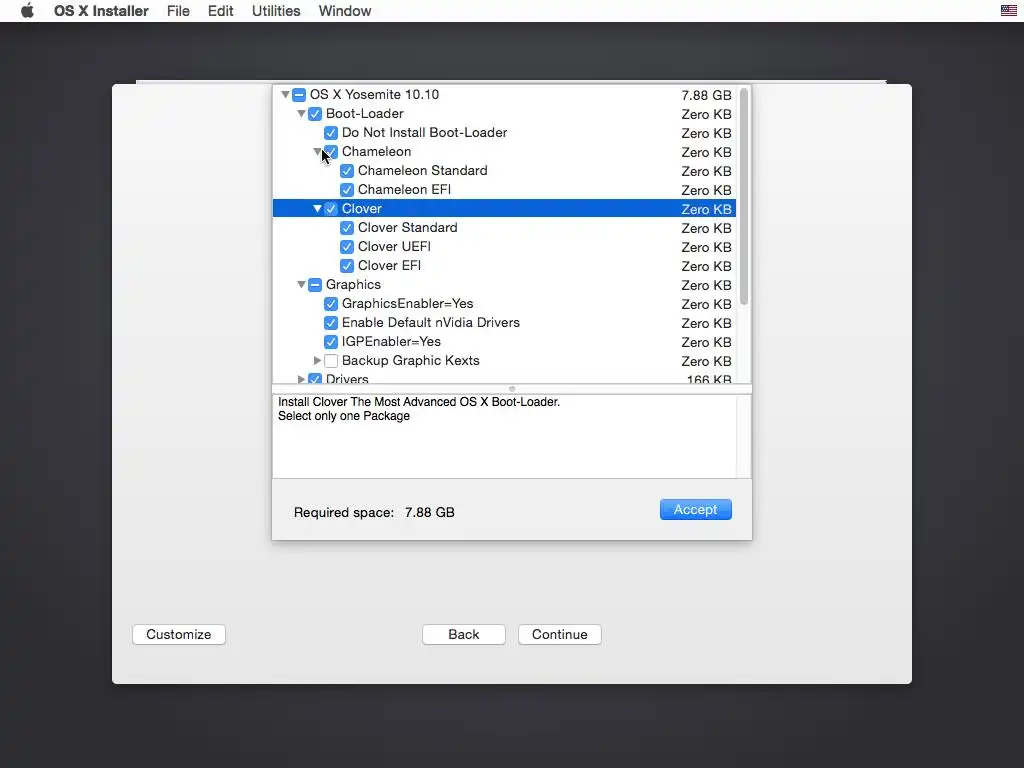Click the Accept button

696,509
